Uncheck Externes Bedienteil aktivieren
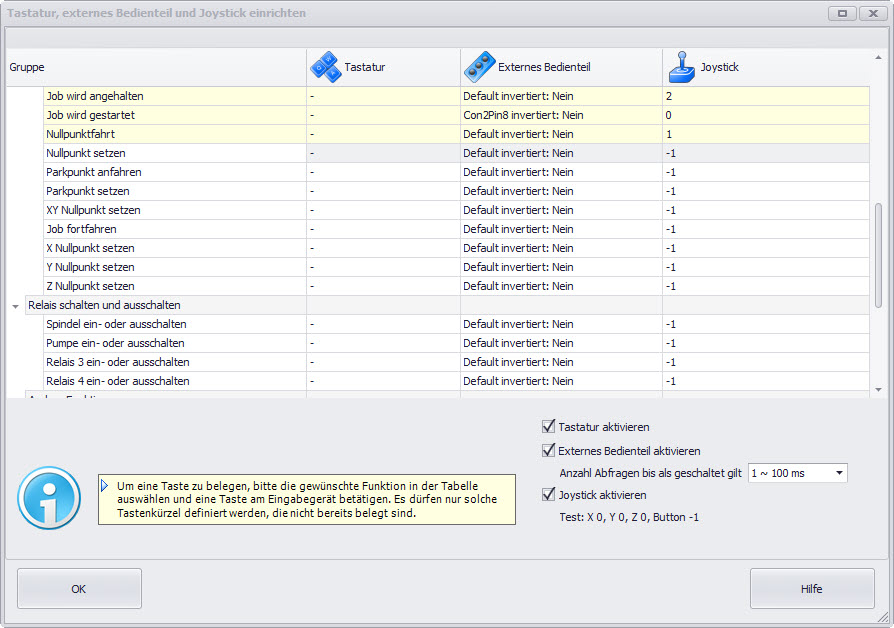This screenshot has width=894, height=628. 548,451
